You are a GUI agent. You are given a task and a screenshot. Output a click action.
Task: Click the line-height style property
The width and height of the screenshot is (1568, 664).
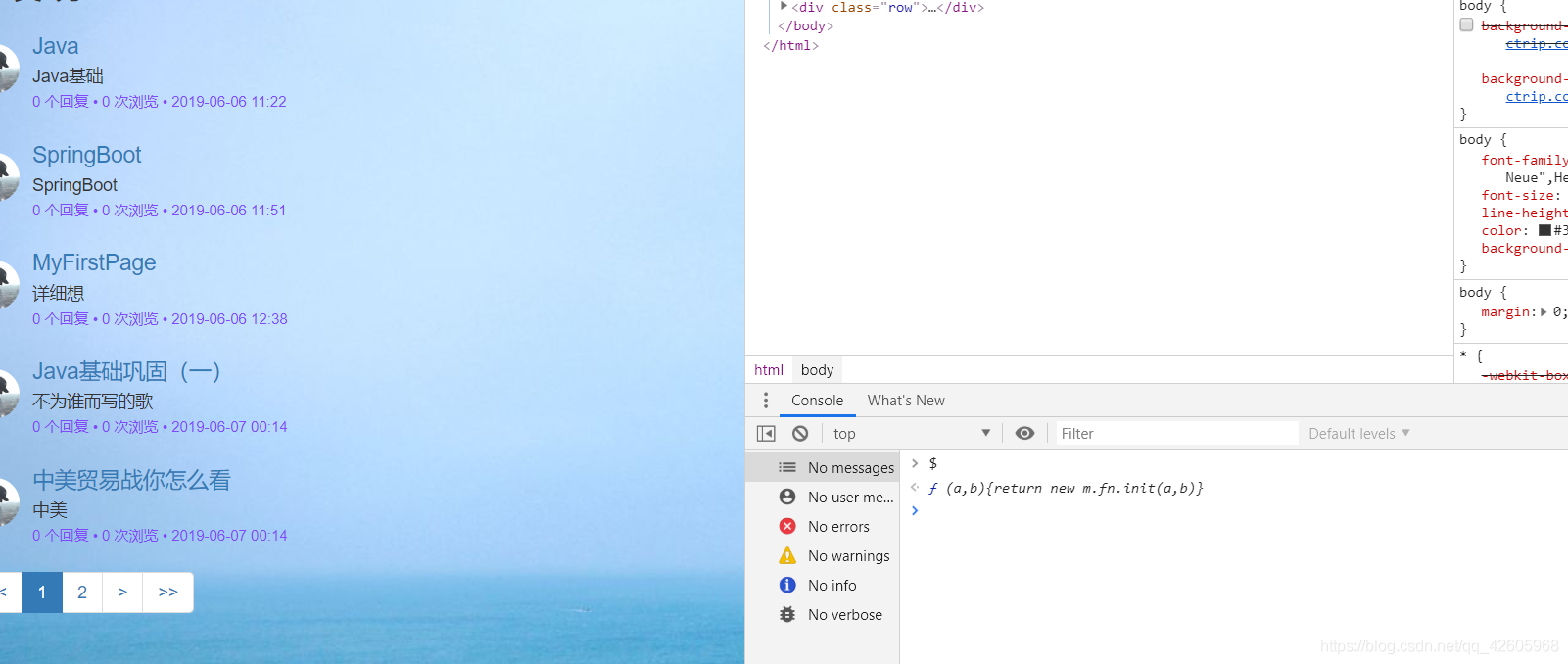click(x=1524, y=213)
